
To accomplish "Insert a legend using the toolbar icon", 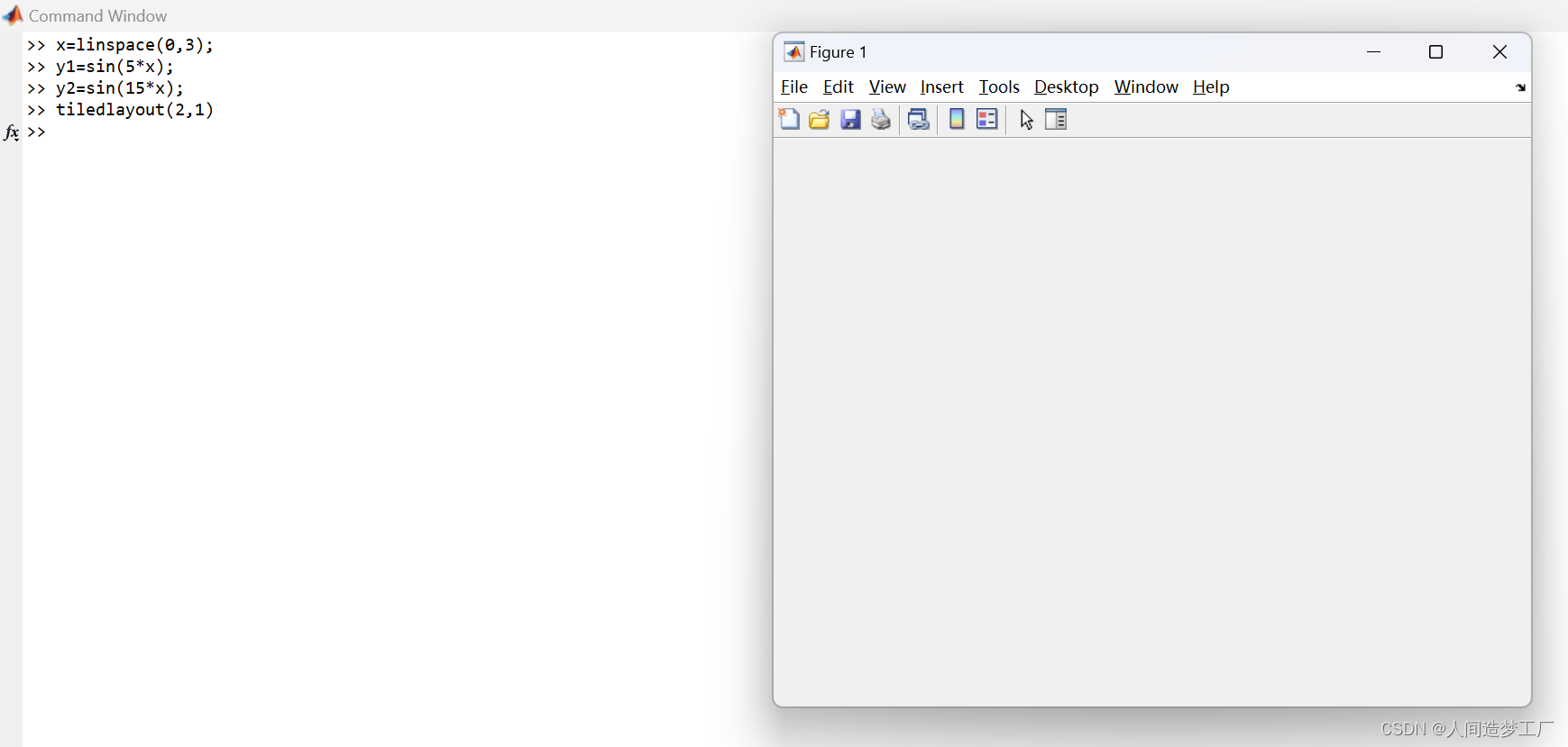I will pyautogui.click(x=987, y=119).
